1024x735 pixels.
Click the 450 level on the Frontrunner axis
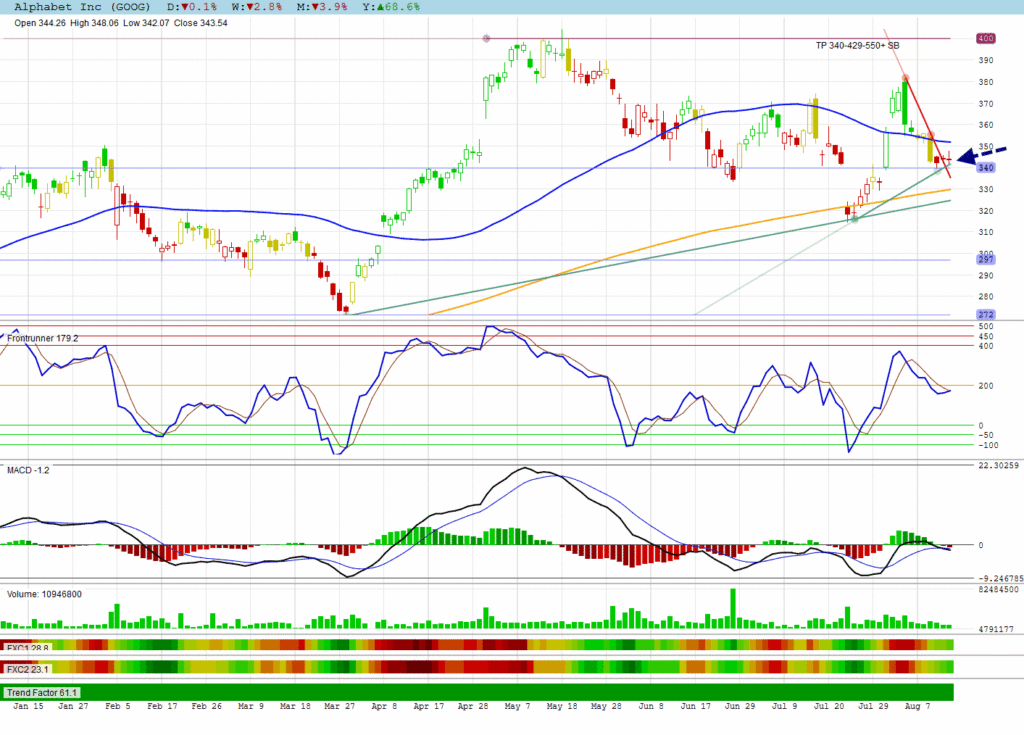coord(985,336)
